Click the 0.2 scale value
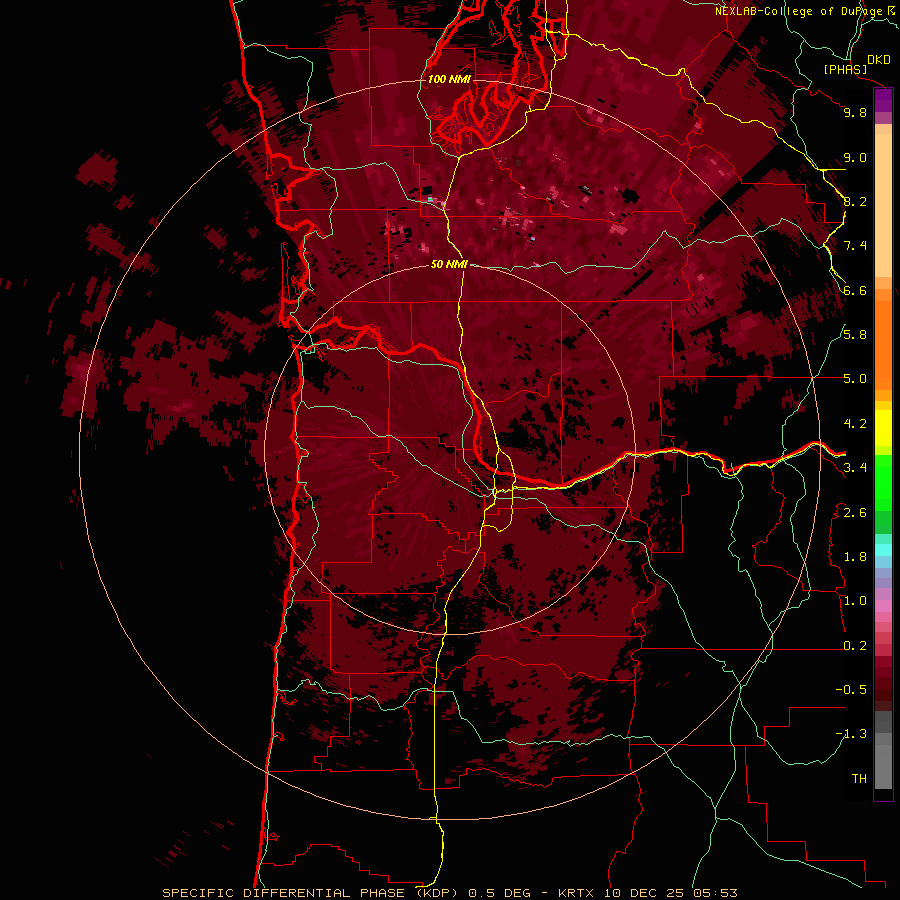 855,646
